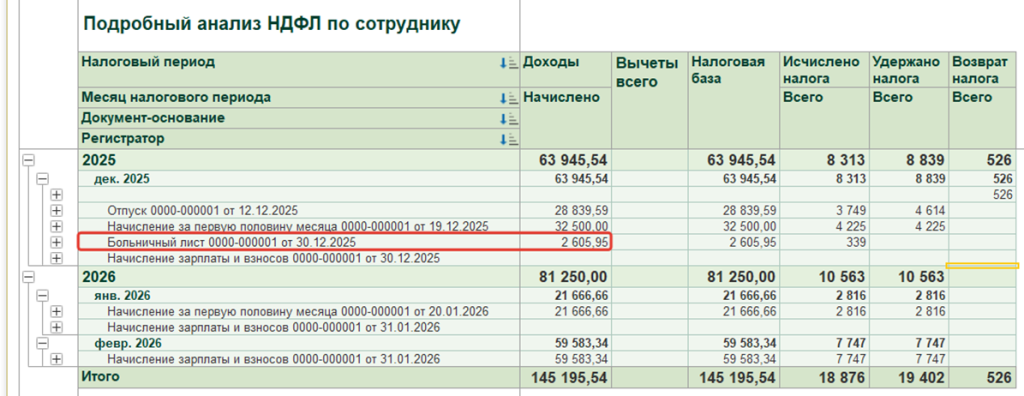This screenshot has width=1024, height=396.
Task: Collapse the дек. 2025 month group
Action: (x=42, y=178)
